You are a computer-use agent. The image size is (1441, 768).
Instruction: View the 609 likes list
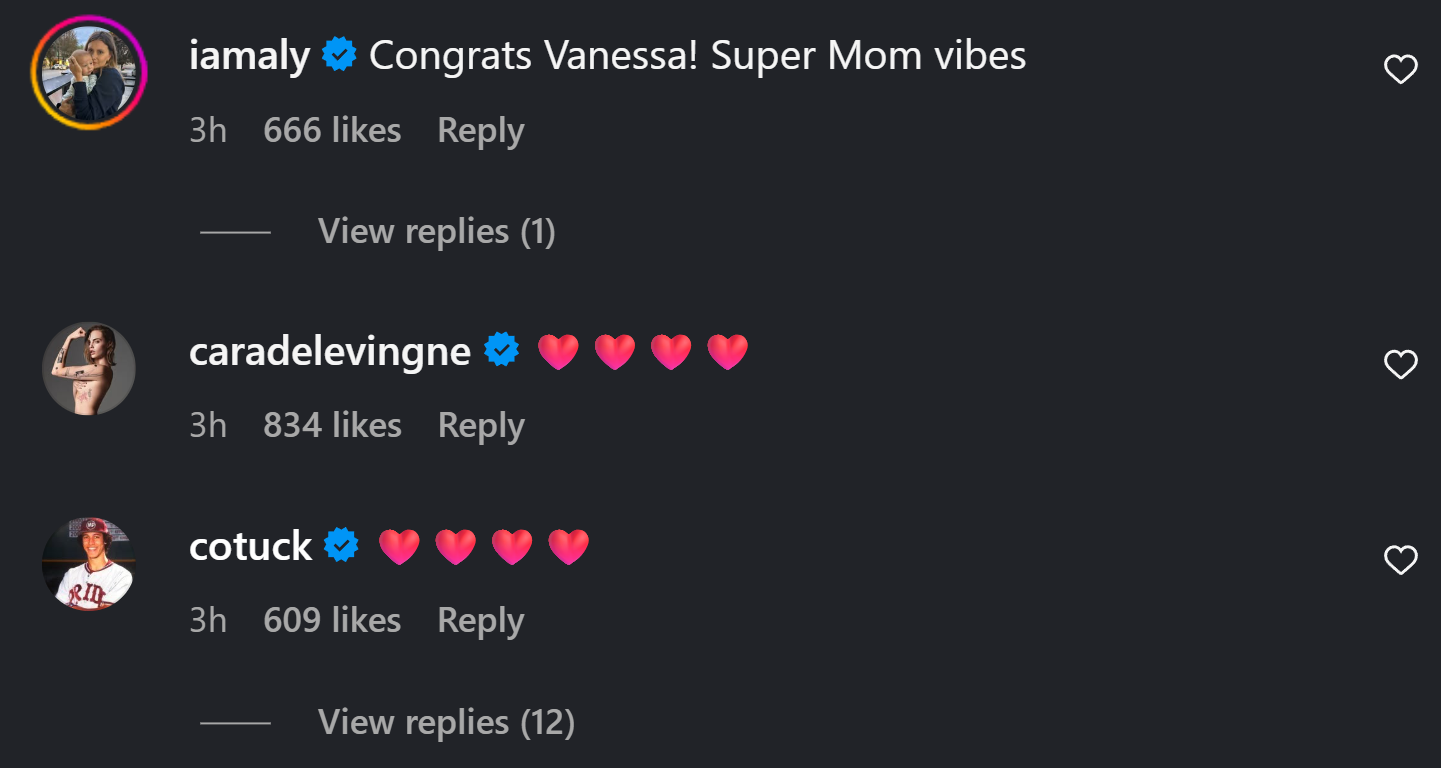[332, 621]
